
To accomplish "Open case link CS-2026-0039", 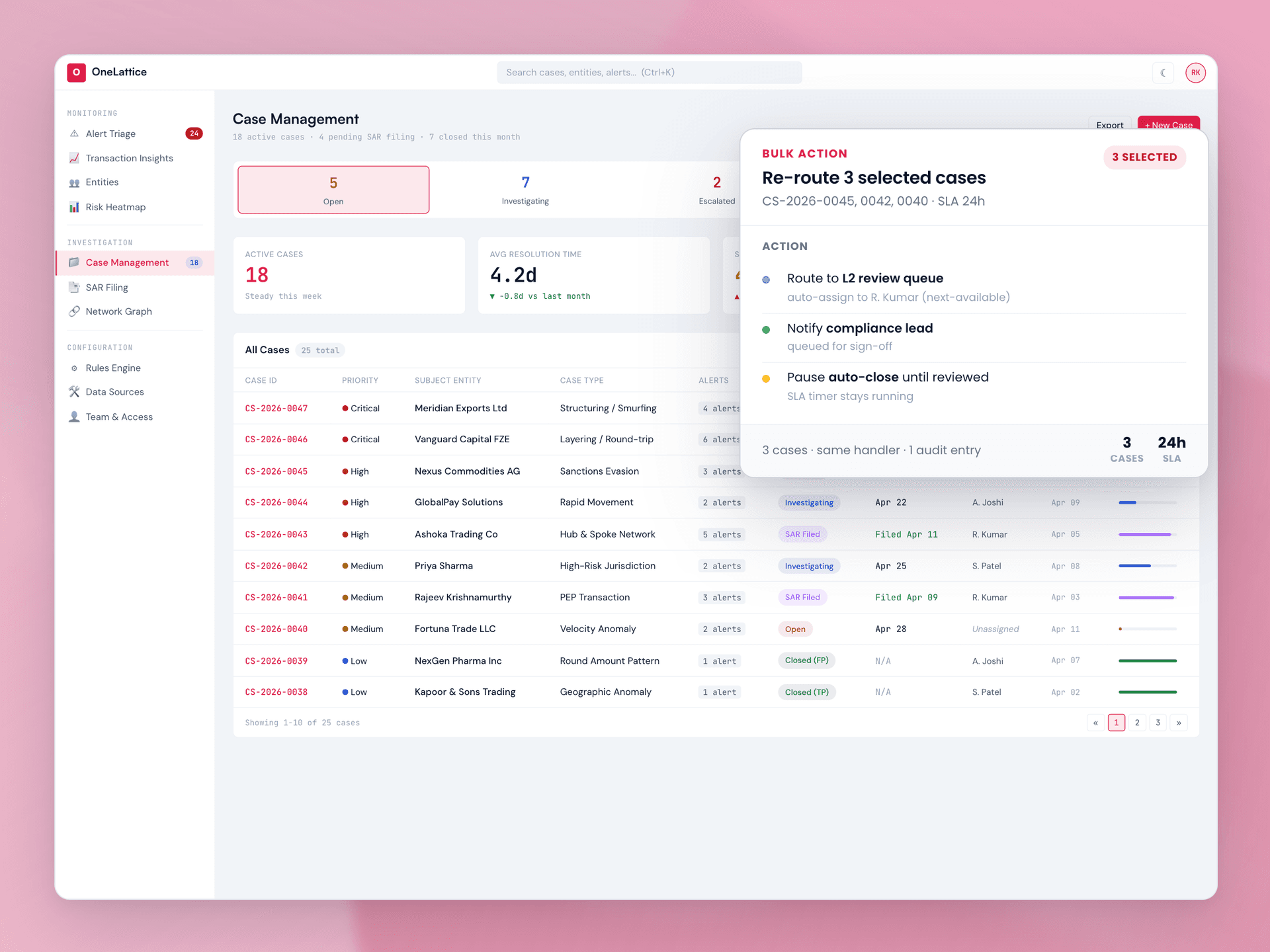I will [276, 660].
